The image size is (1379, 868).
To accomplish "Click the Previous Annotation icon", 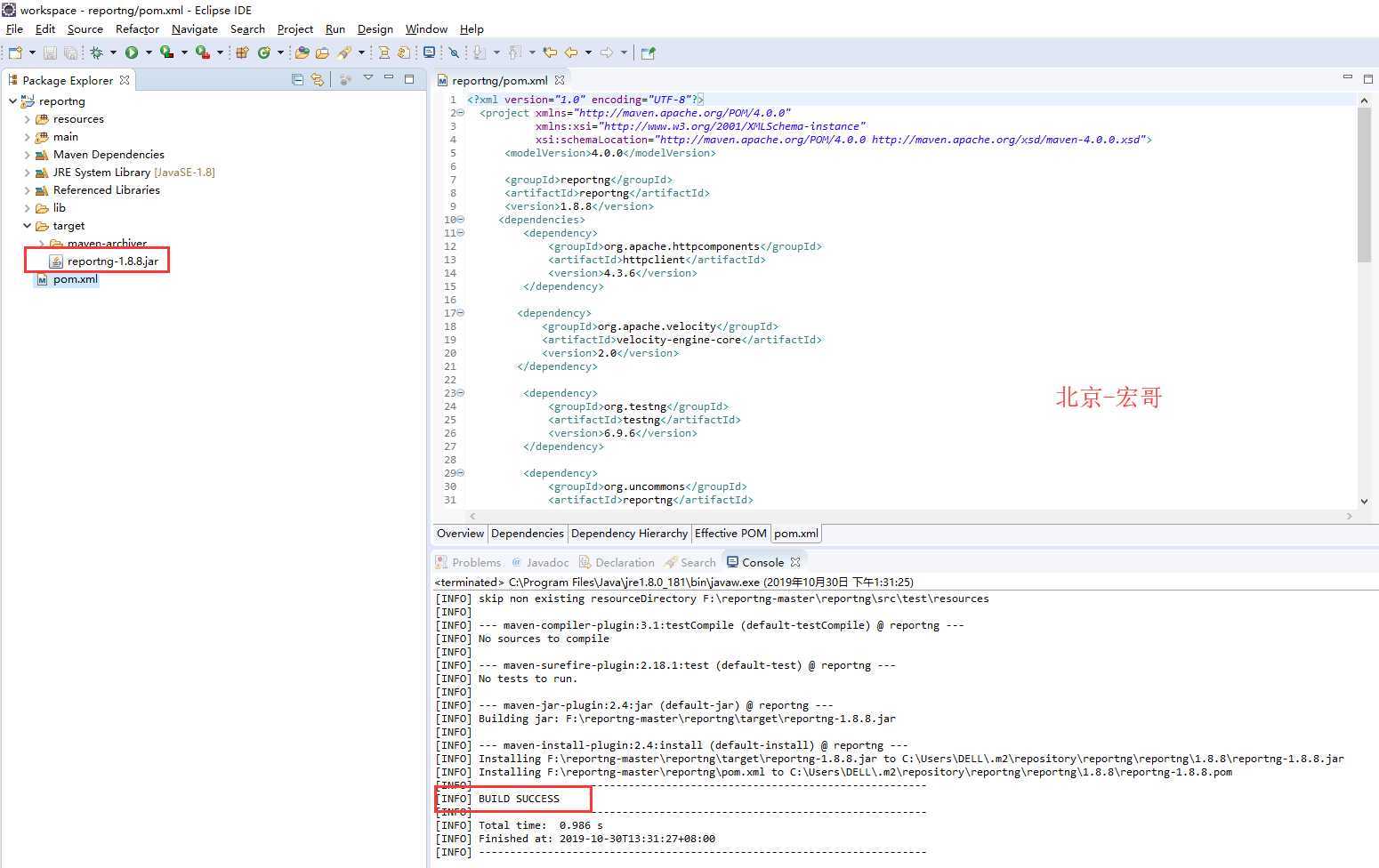I will click(x=514, y=52).
